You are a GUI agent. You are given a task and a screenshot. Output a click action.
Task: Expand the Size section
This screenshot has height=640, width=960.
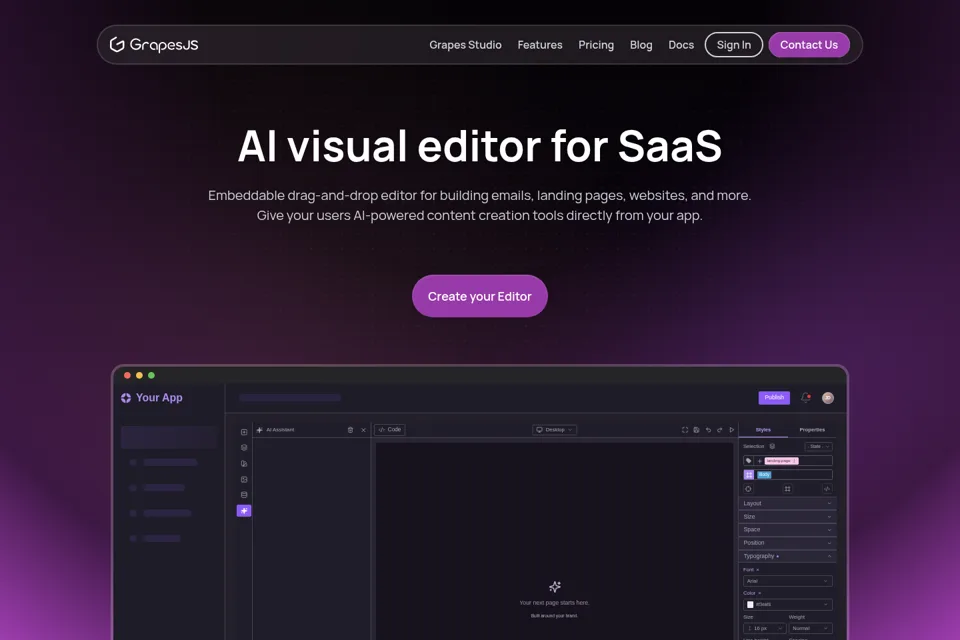coord(787,517)
